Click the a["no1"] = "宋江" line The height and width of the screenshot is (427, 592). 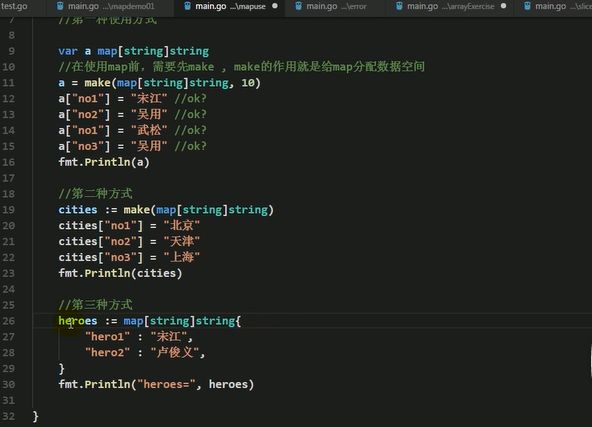132,99
